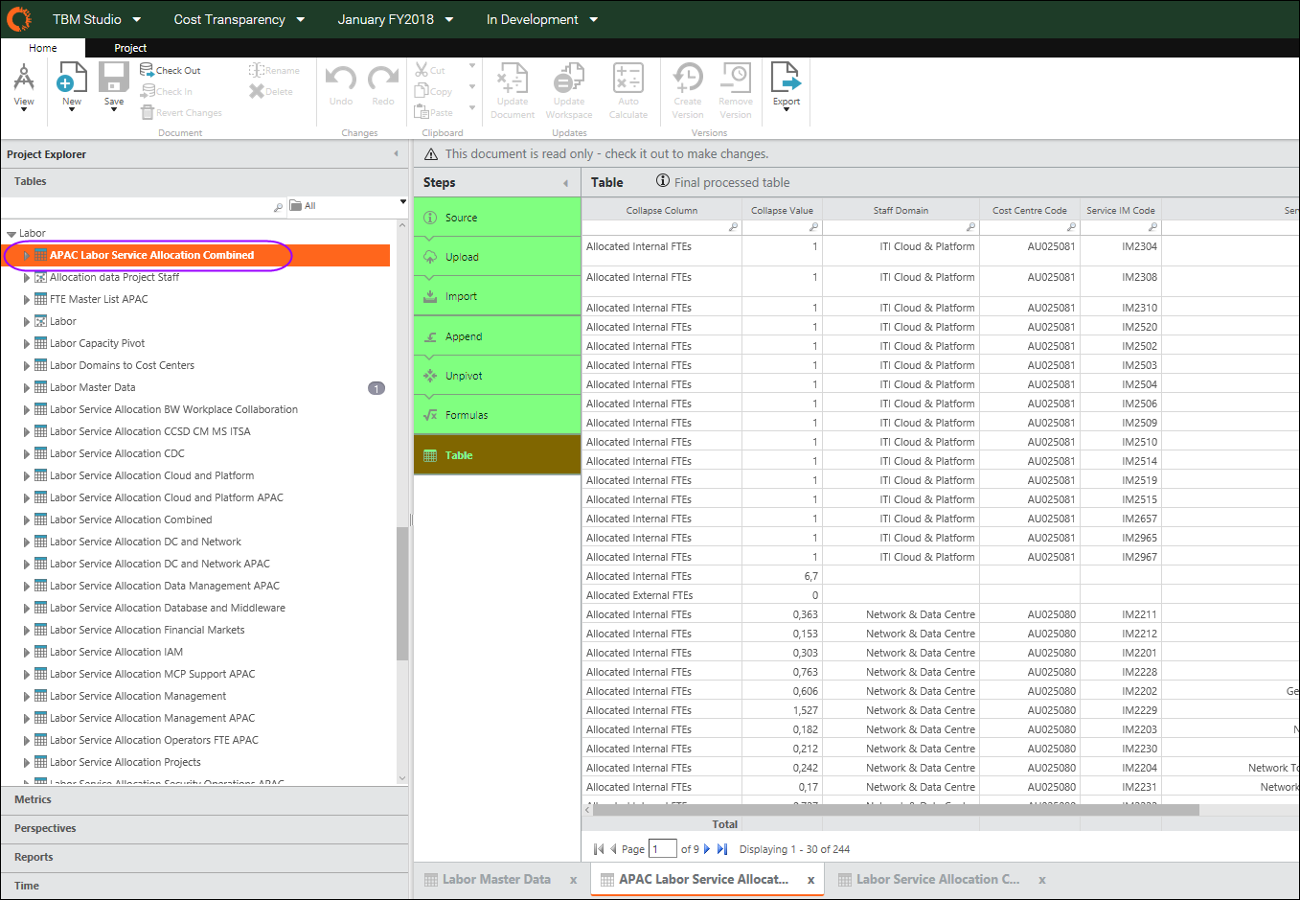Viewport: 1300px width, 900px height.
Task: Open the View compass tool
Action: tap(24, 78)
